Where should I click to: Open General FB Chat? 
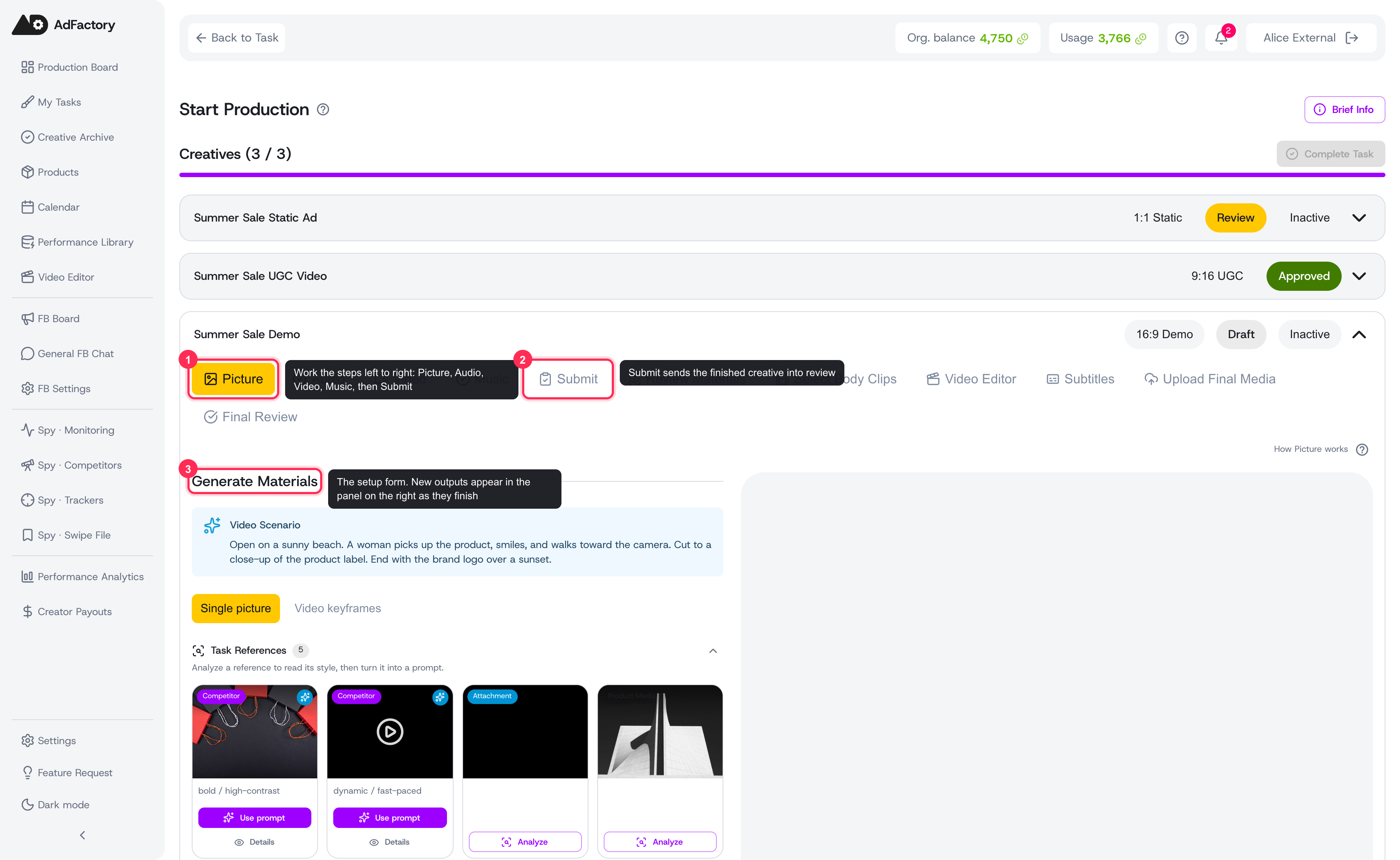tap(67, 354)
